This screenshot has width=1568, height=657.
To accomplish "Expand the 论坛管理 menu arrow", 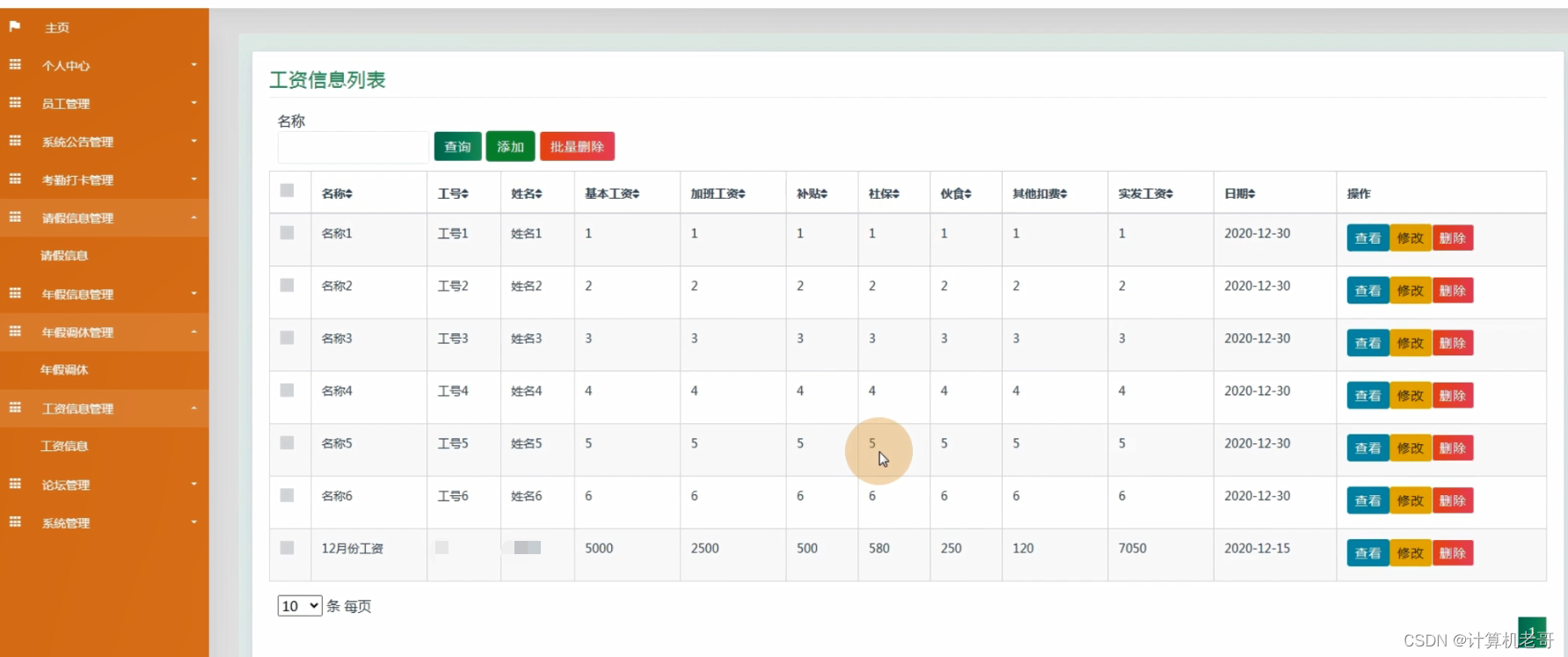I will pos(194,484).
